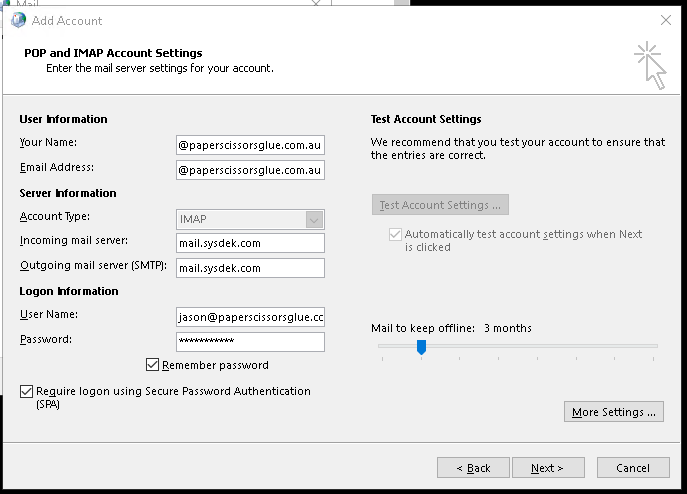Go to previous step with Back button
The height and width of the screenshot is (494, 687).
pos(473,468)
